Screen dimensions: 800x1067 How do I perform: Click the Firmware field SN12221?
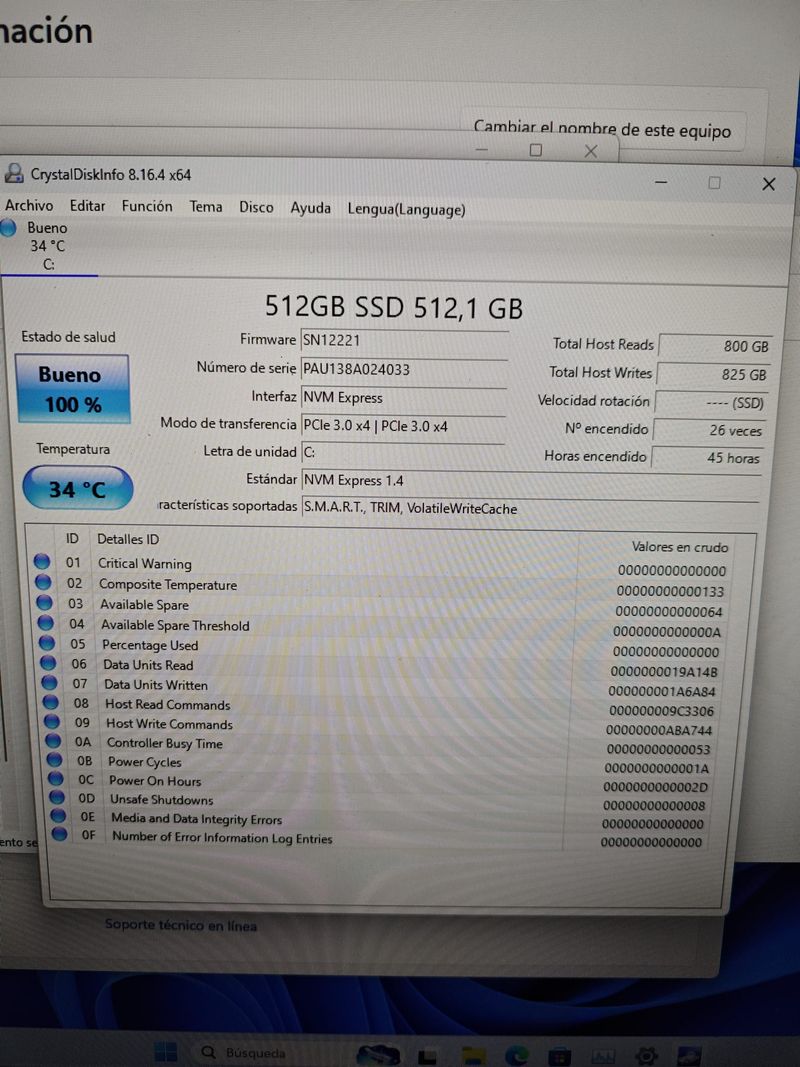(x=403, y=340)
